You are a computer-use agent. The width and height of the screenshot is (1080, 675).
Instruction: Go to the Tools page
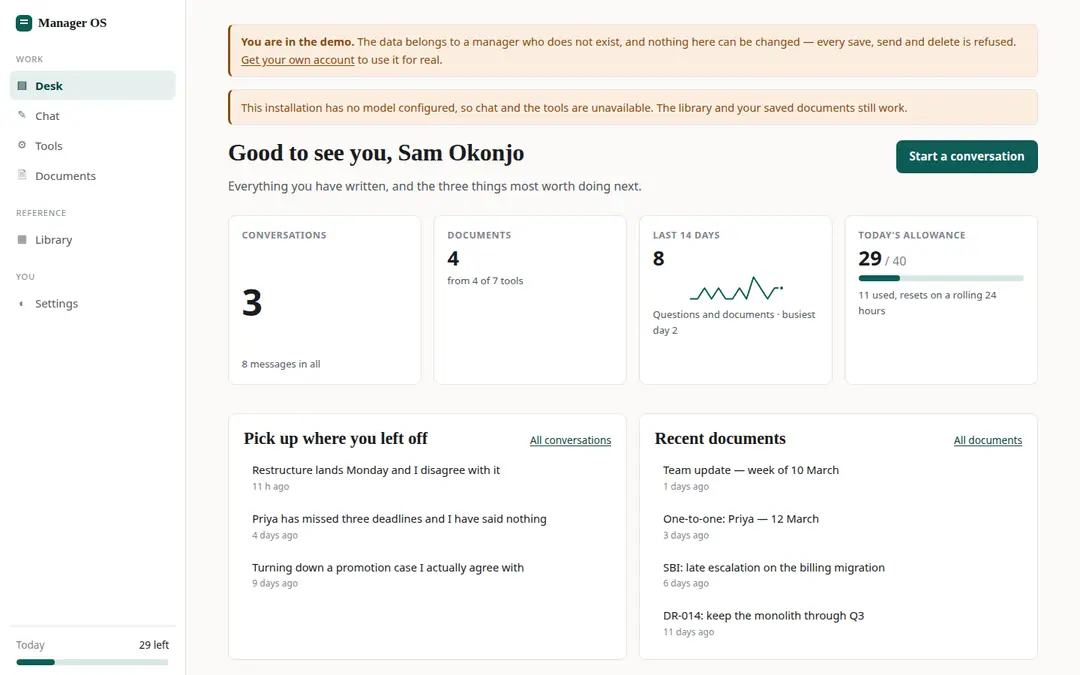coord(92,145)
